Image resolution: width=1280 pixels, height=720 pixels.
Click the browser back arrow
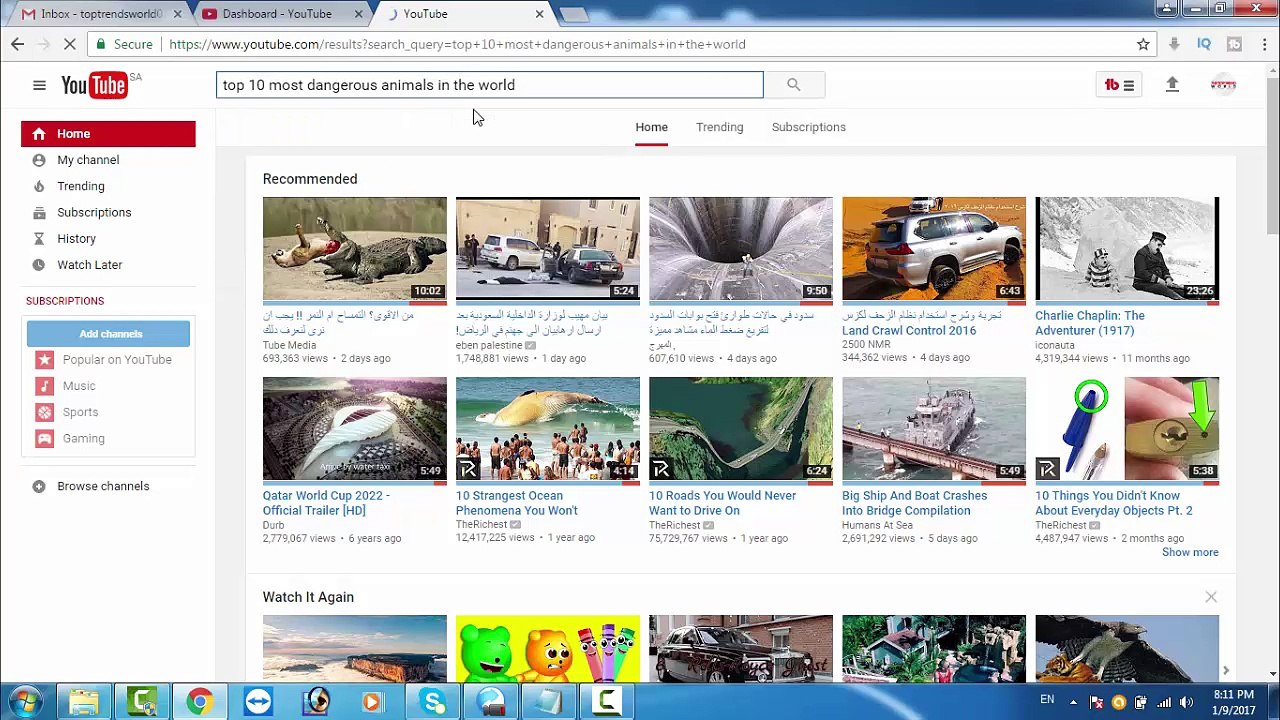click(17, 44)
